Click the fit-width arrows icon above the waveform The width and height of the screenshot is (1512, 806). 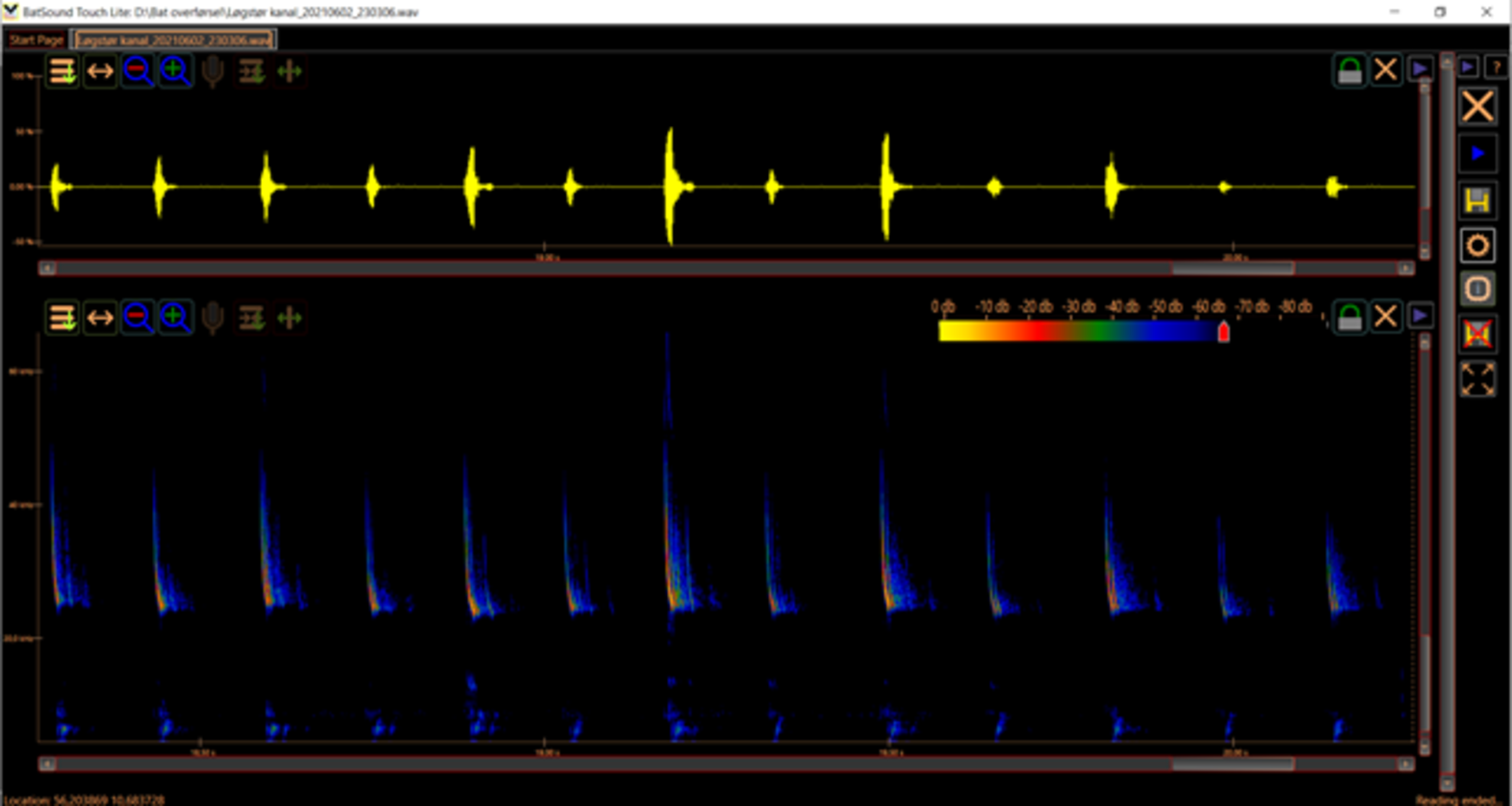tap(100, 71)
